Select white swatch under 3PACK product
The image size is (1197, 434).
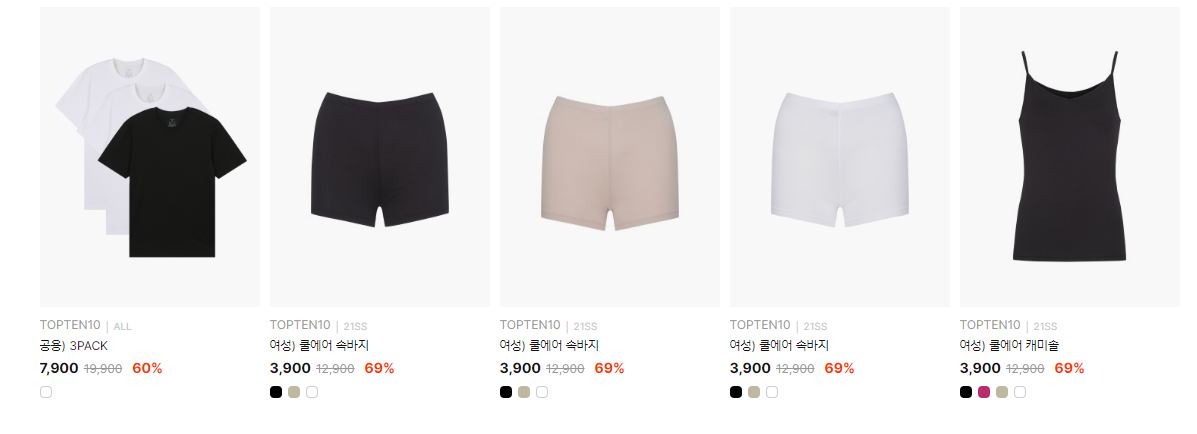[x=46, y=392]
